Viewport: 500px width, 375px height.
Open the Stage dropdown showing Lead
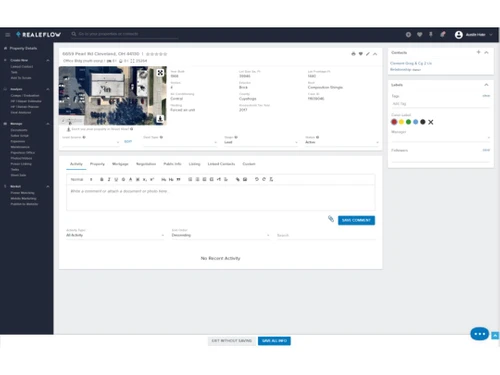coord(261,142)
